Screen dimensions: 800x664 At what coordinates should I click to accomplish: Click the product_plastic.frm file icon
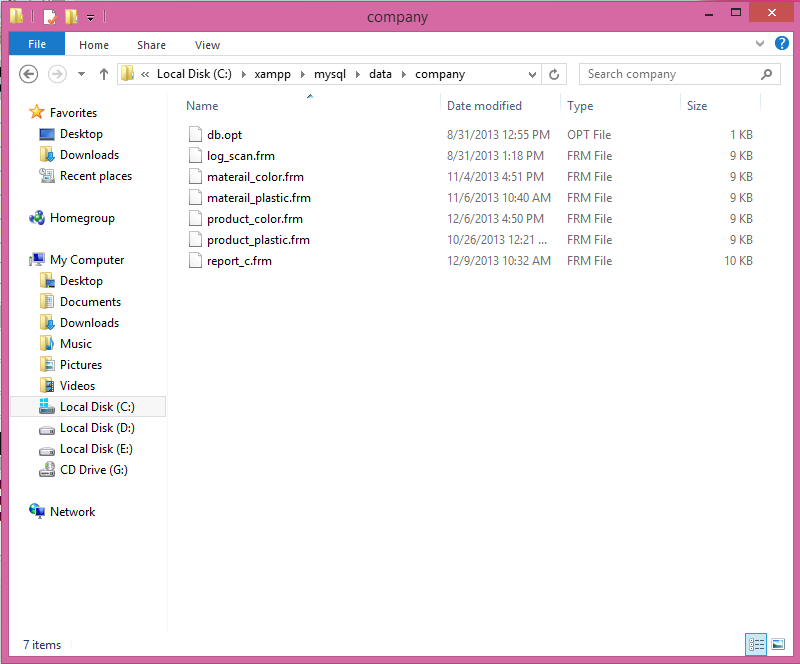point(195,239)
